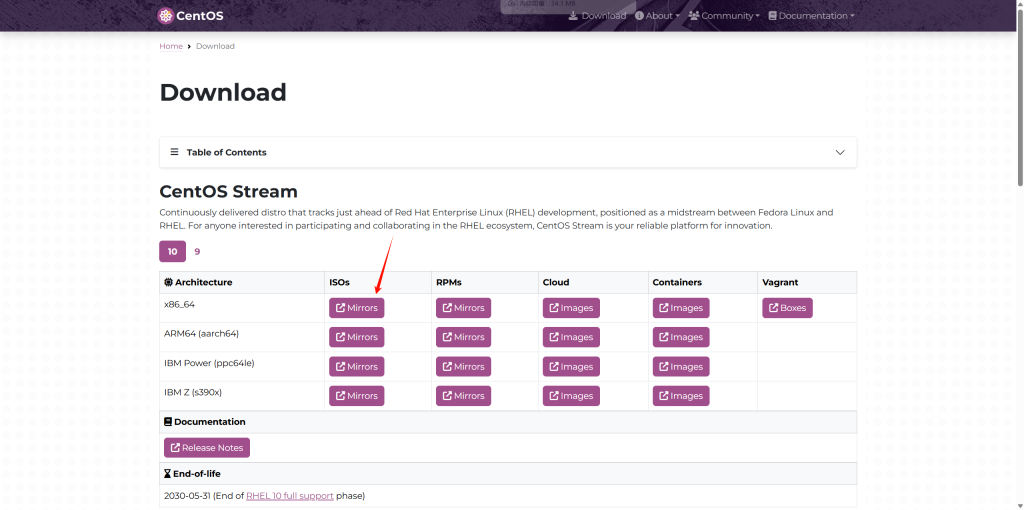
Task: Open the Download nav link
Action: pyautogui.click(x=597, y=16)
